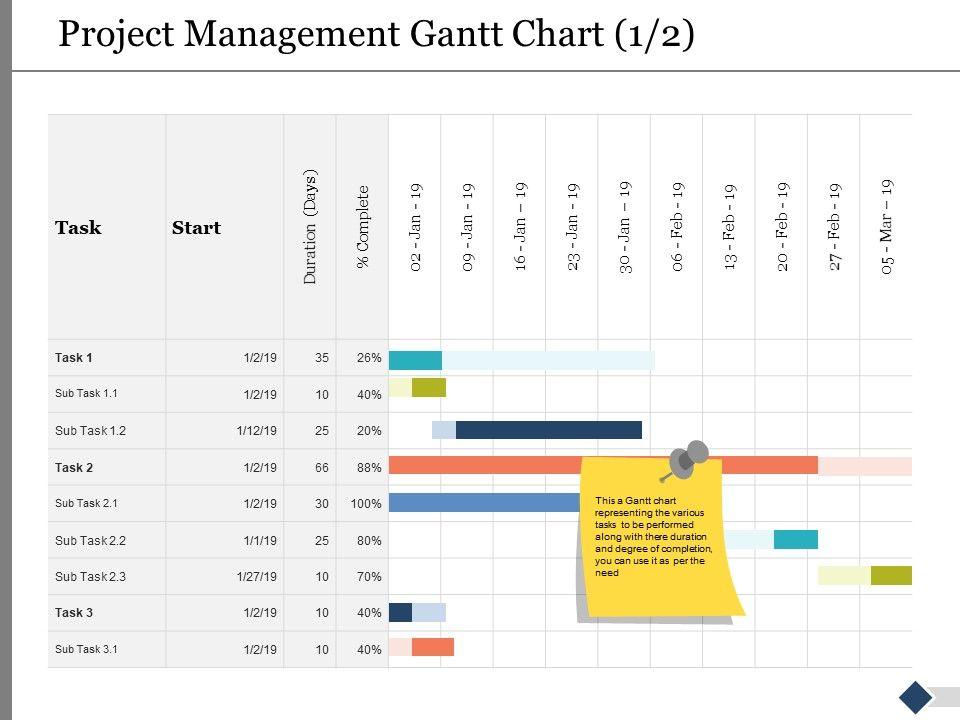This screenshot has height=720, width=960.
Task: Click the teal completed bar for Task 1
Action: (415, 360)
